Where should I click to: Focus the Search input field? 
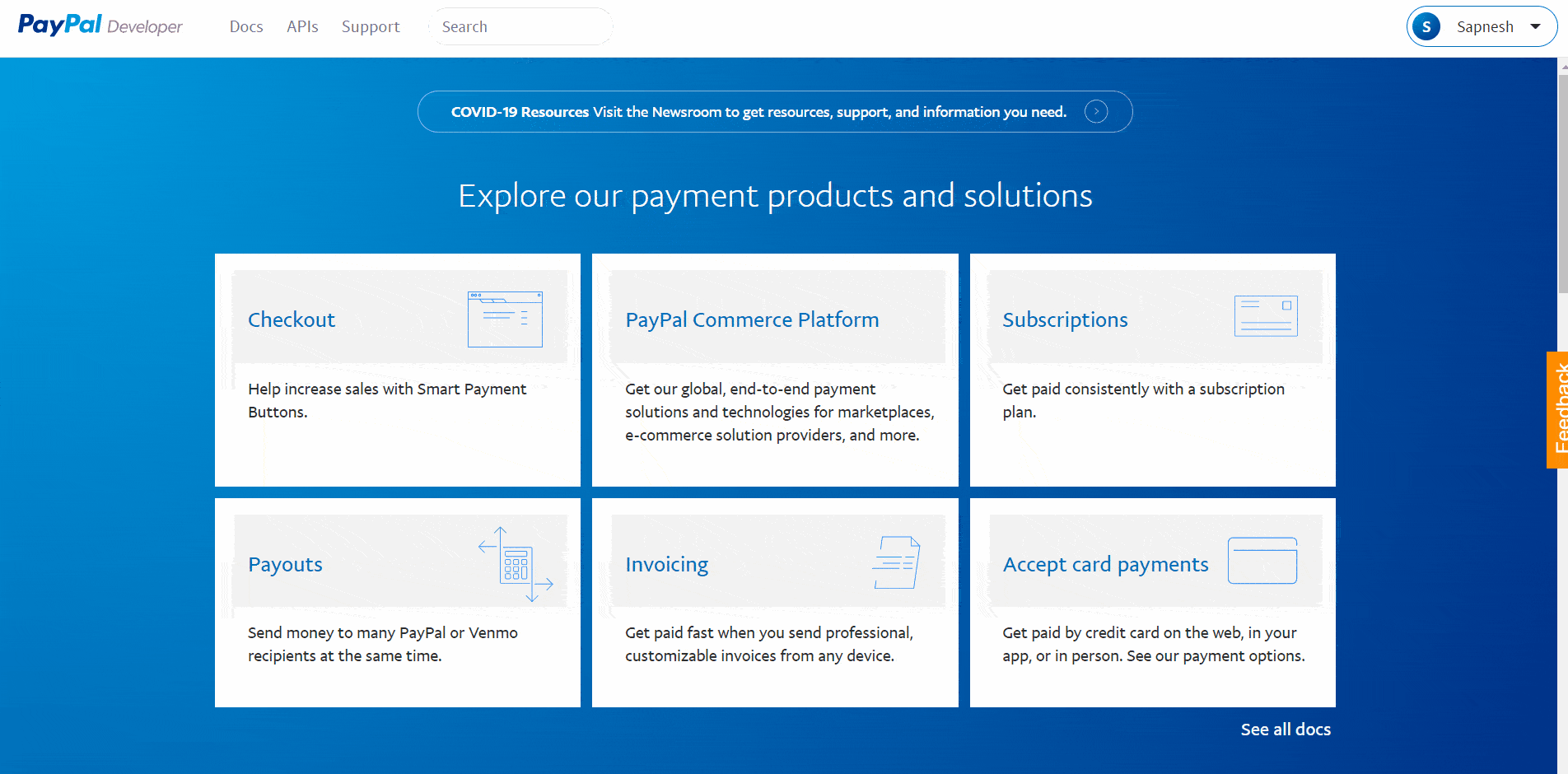pos(520,26)
